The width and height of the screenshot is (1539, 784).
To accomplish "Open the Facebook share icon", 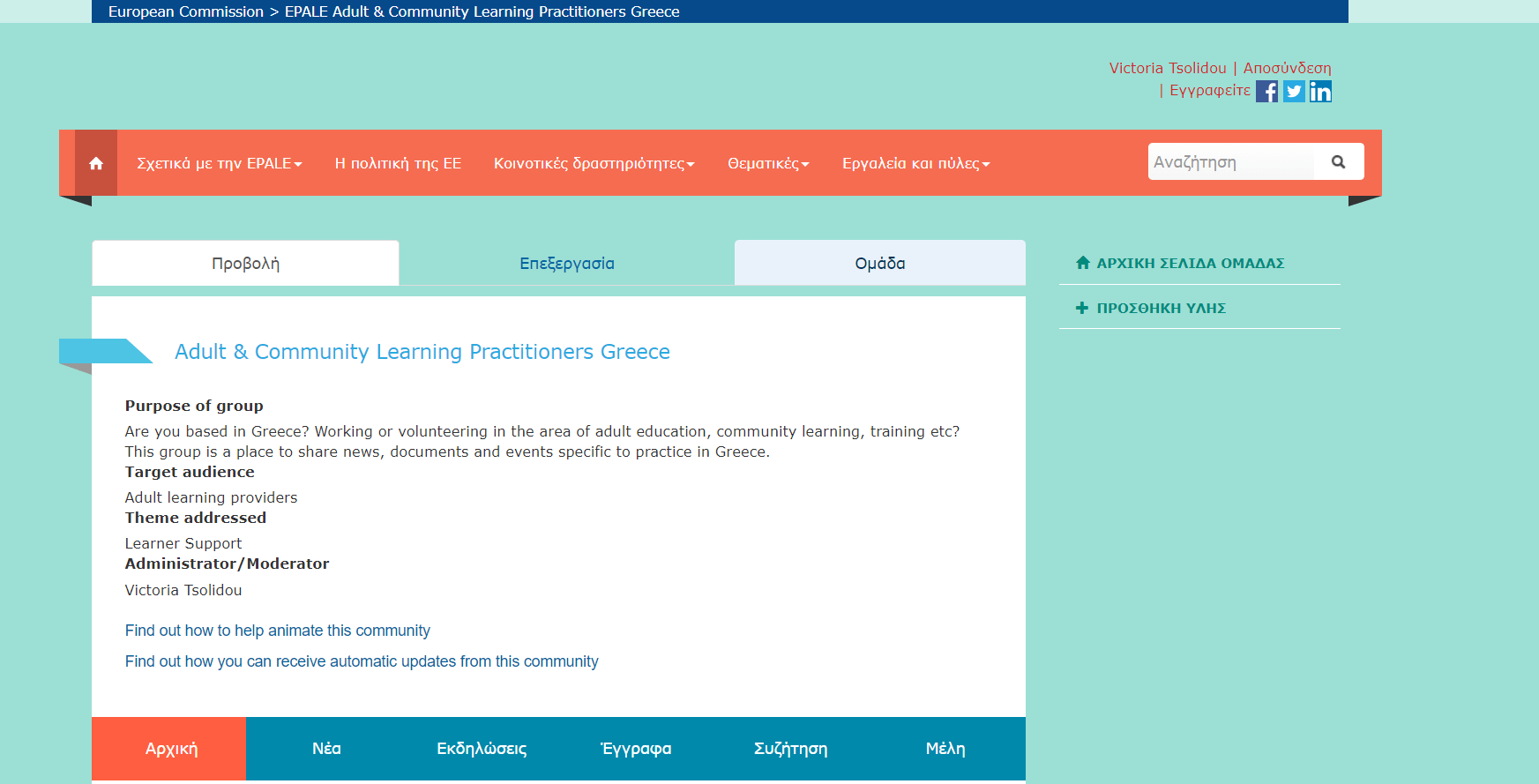I will click(1266, 92).
